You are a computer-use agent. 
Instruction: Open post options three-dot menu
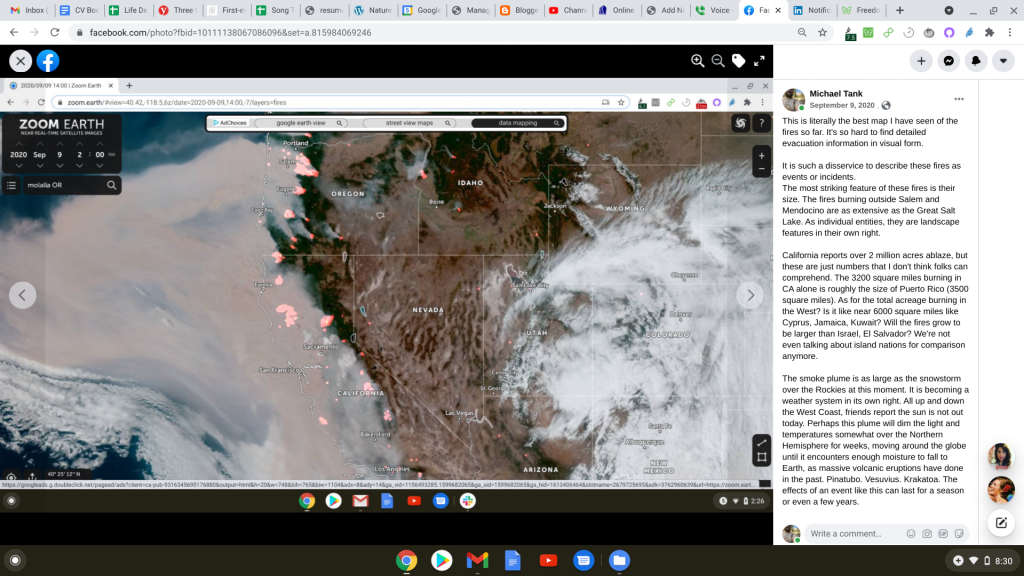click(959, 99)
